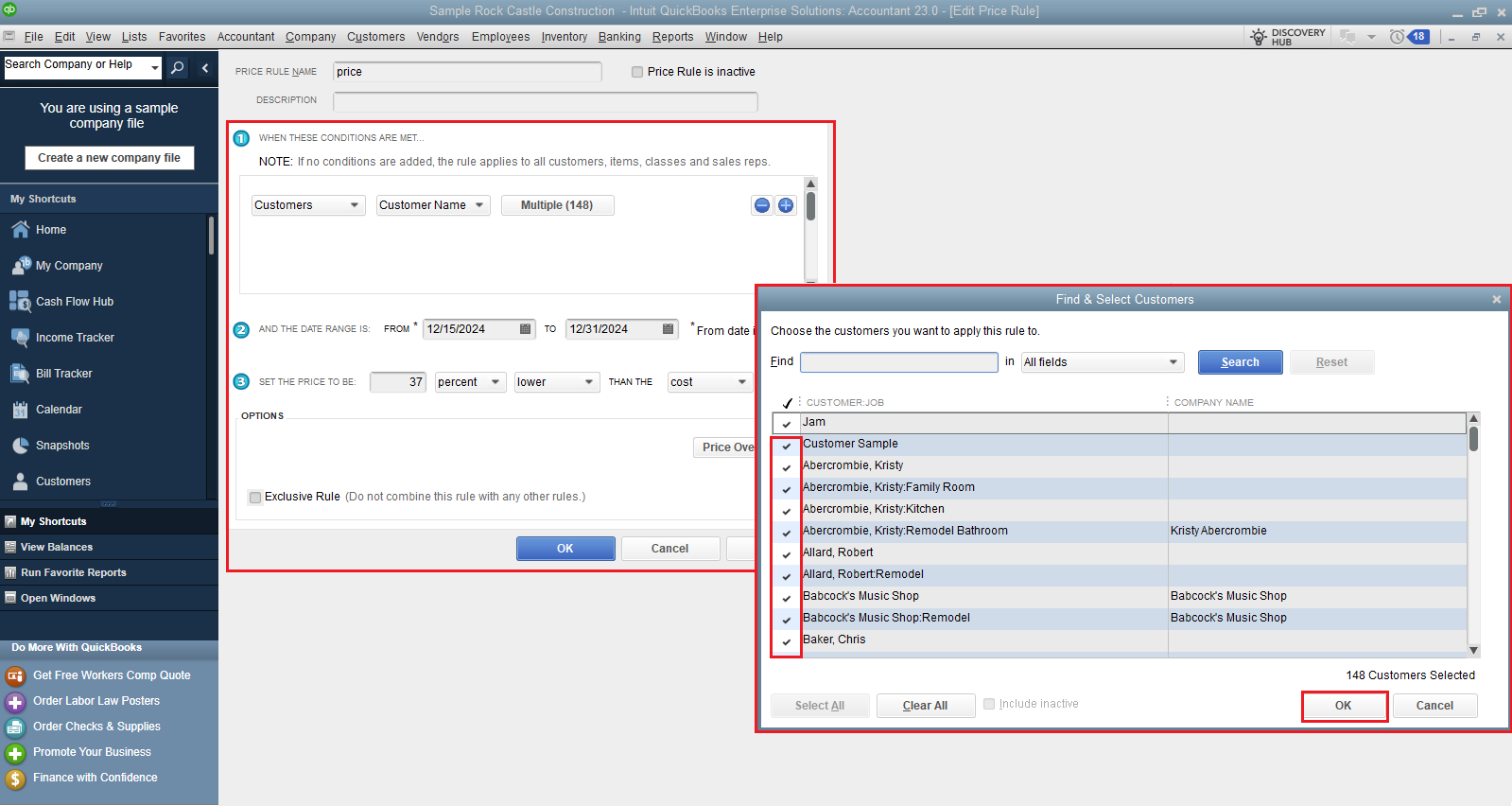
Task: Add a condition with plus icon
Action: click(786, 205)
